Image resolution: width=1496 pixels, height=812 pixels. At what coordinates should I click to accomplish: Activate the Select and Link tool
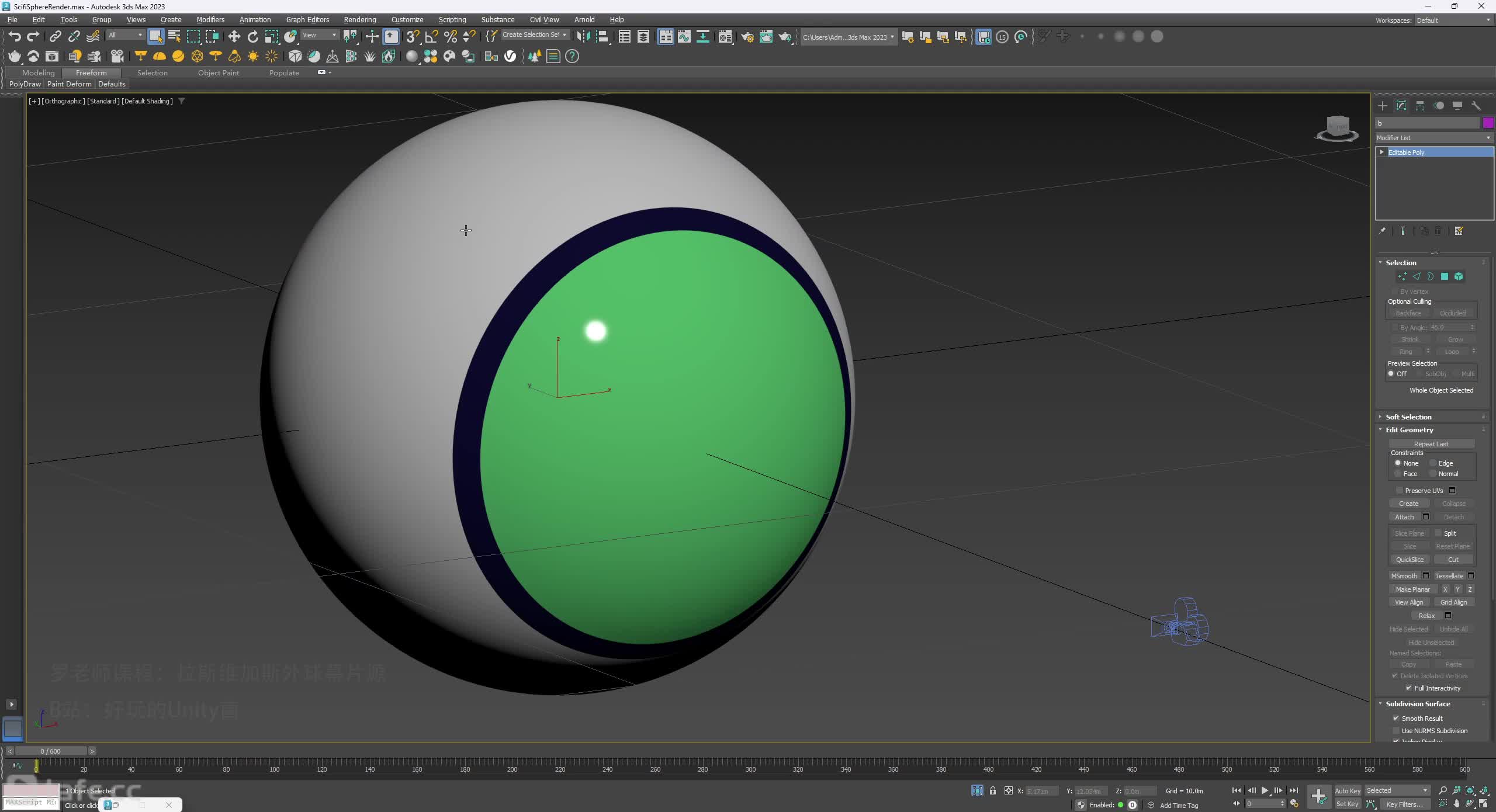(x=55, y=37)
